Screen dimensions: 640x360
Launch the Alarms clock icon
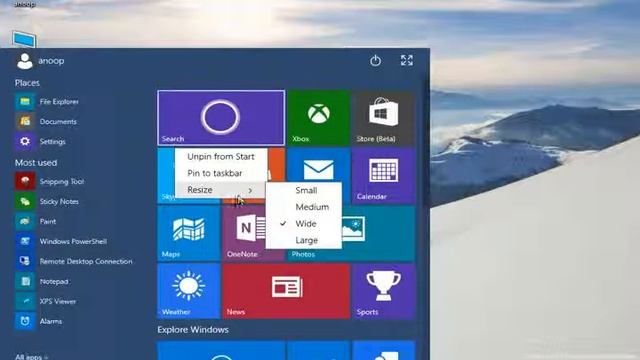pyautogui.click(x=25, y=322)
